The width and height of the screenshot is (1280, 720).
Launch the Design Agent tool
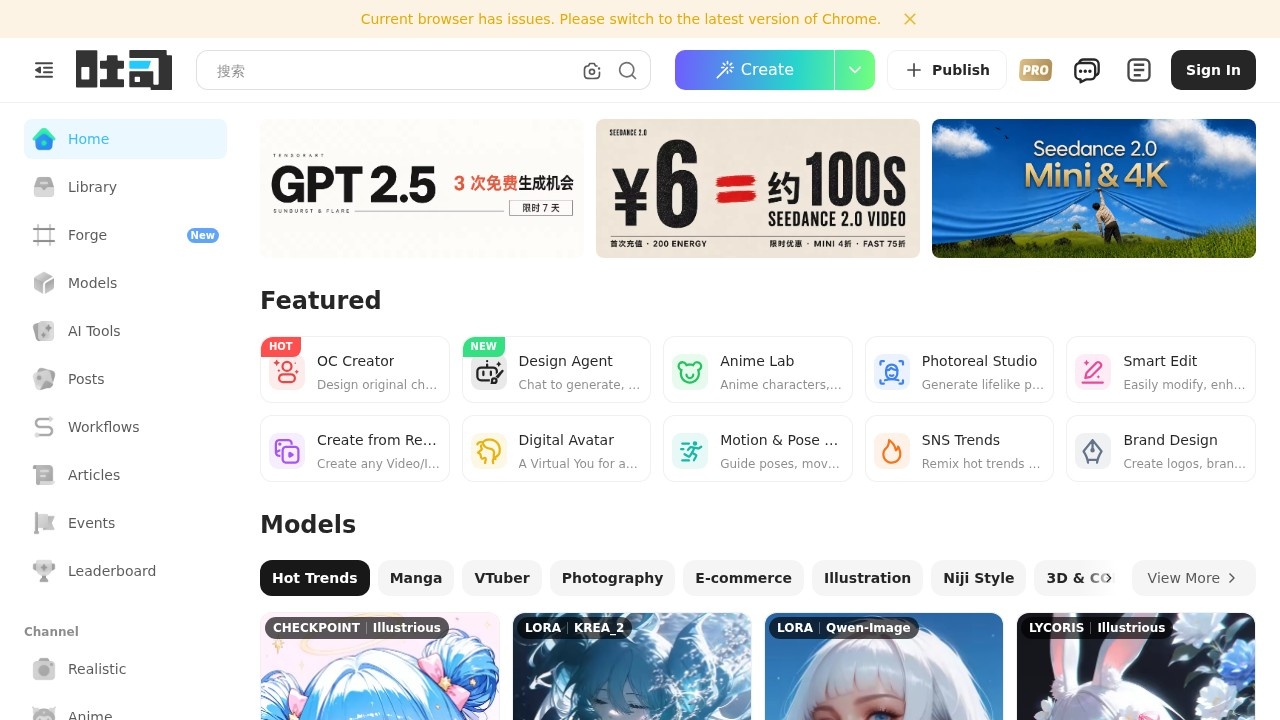(x=556, y=370)
